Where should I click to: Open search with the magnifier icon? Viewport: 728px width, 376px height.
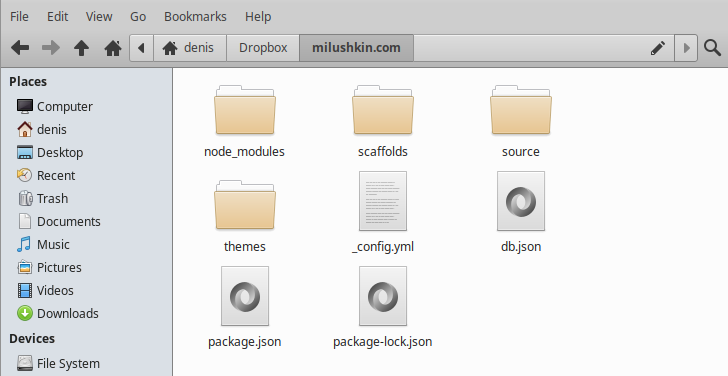(712, 47)
